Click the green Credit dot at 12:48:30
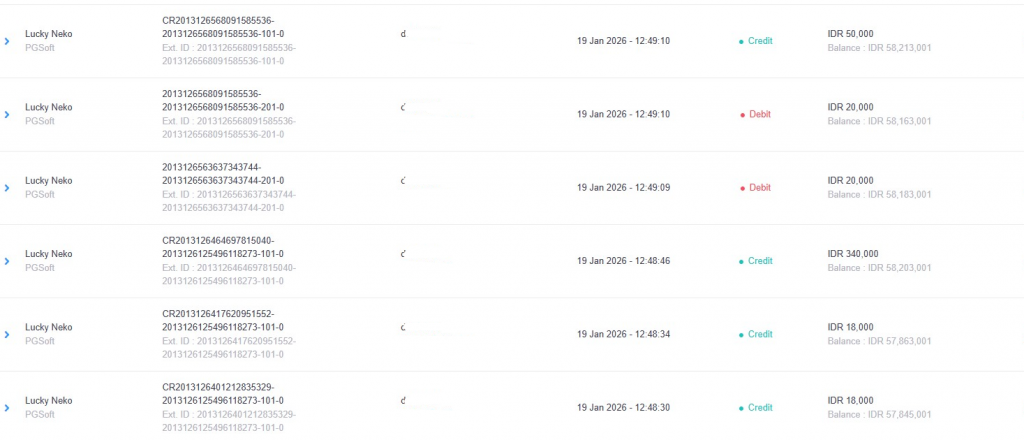This screenshot has height=440, width=1024. 741,408
